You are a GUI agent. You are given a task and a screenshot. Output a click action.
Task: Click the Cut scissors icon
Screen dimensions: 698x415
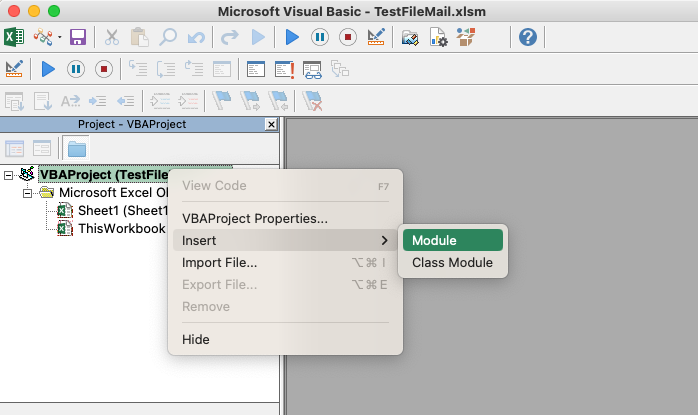pos(112,37)
